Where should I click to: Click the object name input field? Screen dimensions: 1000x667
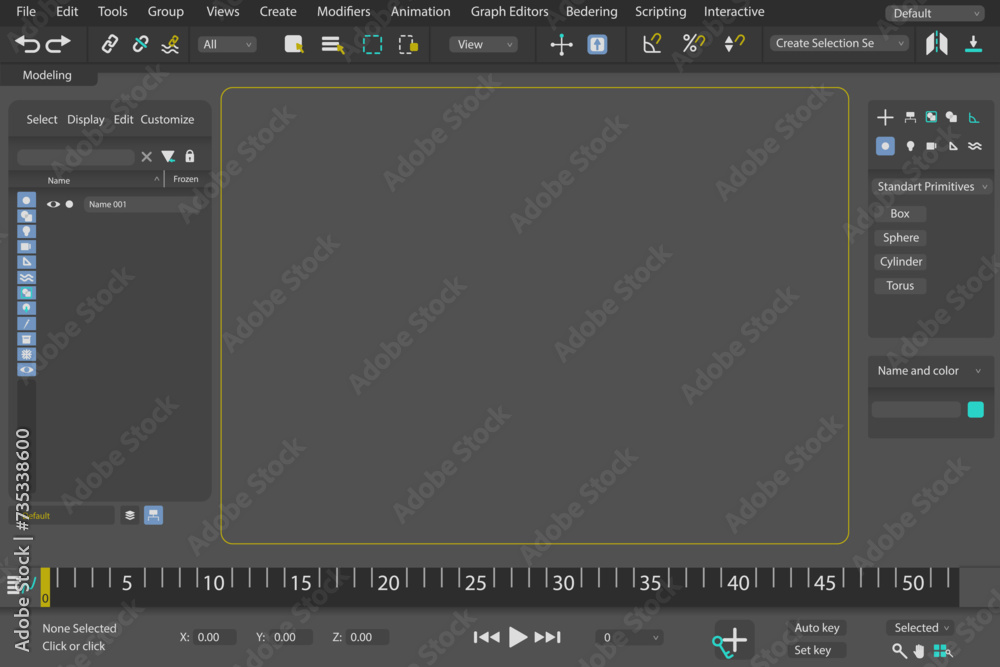(916, 409)
